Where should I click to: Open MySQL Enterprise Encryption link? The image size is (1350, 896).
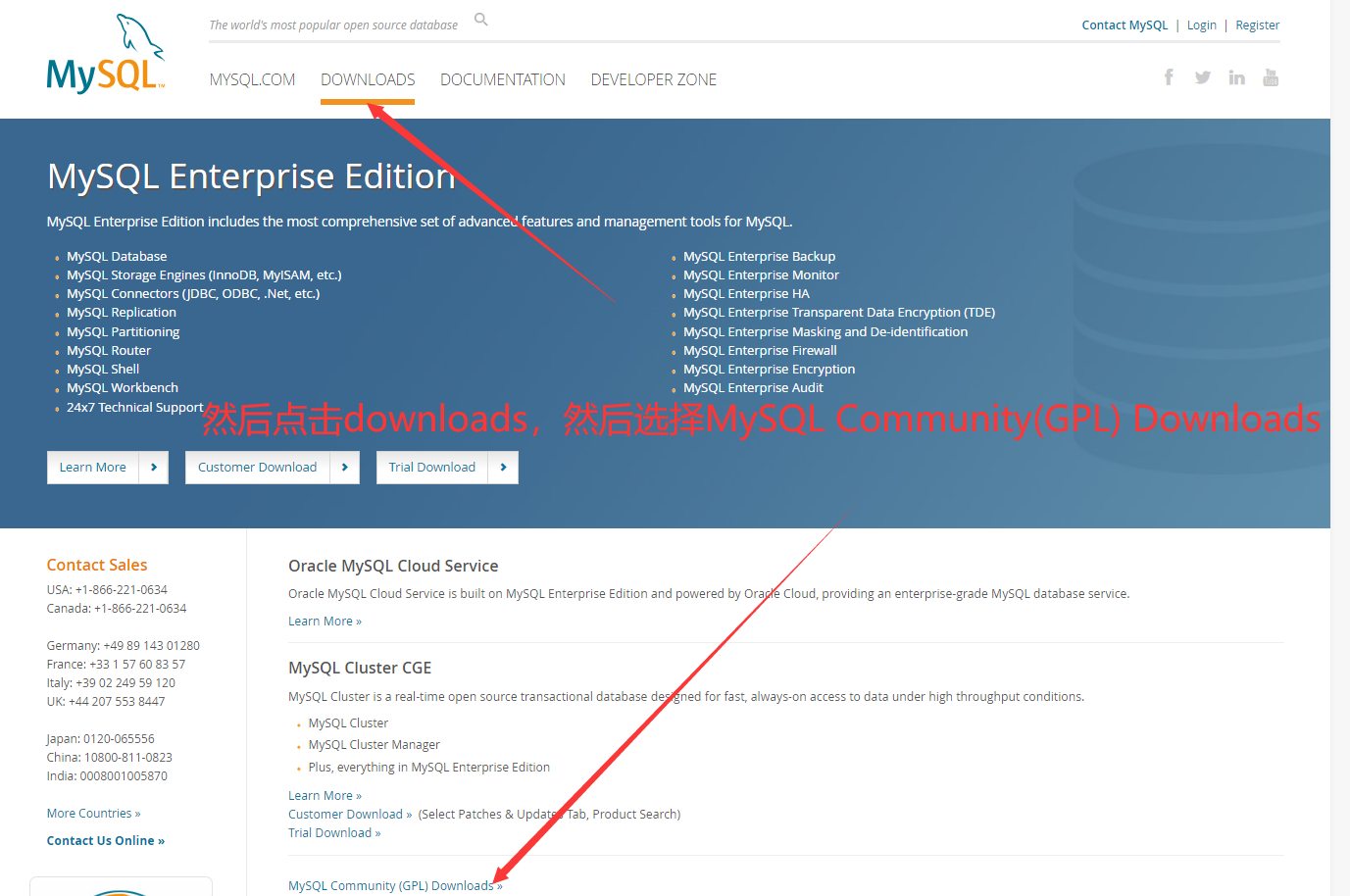click(x=770, y=370)
